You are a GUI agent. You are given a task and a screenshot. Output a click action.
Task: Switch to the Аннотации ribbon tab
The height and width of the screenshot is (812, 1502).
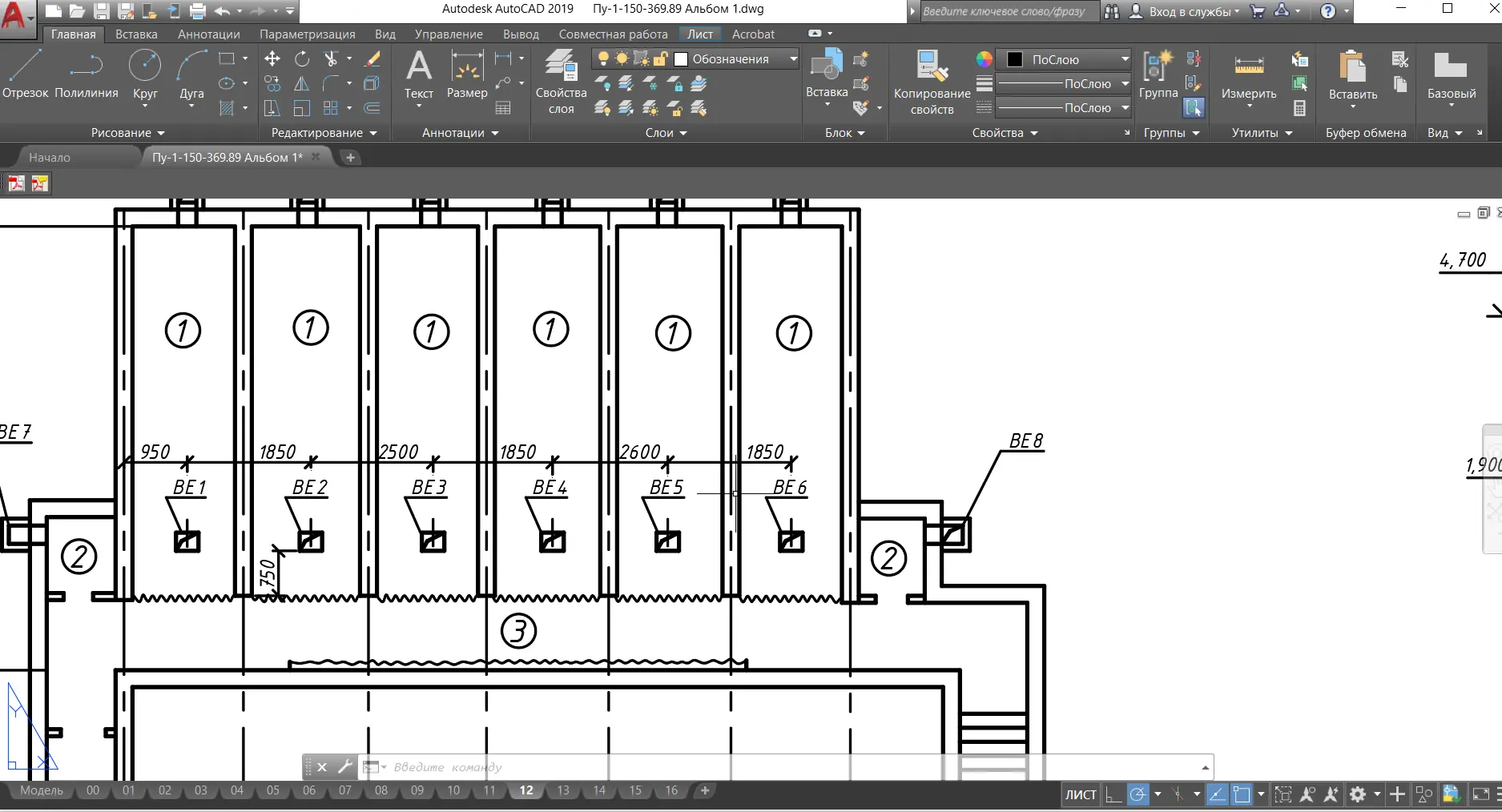pos(208,34)
